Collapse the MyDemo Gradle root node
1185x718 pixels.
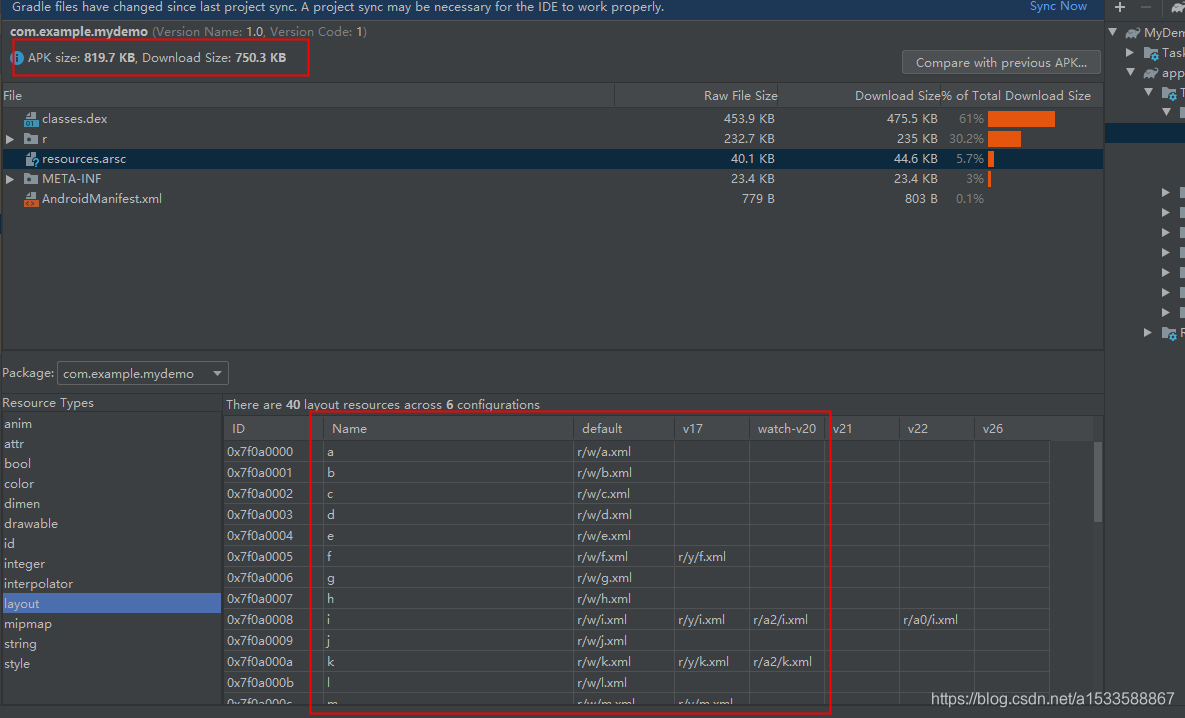[1113, 32]
